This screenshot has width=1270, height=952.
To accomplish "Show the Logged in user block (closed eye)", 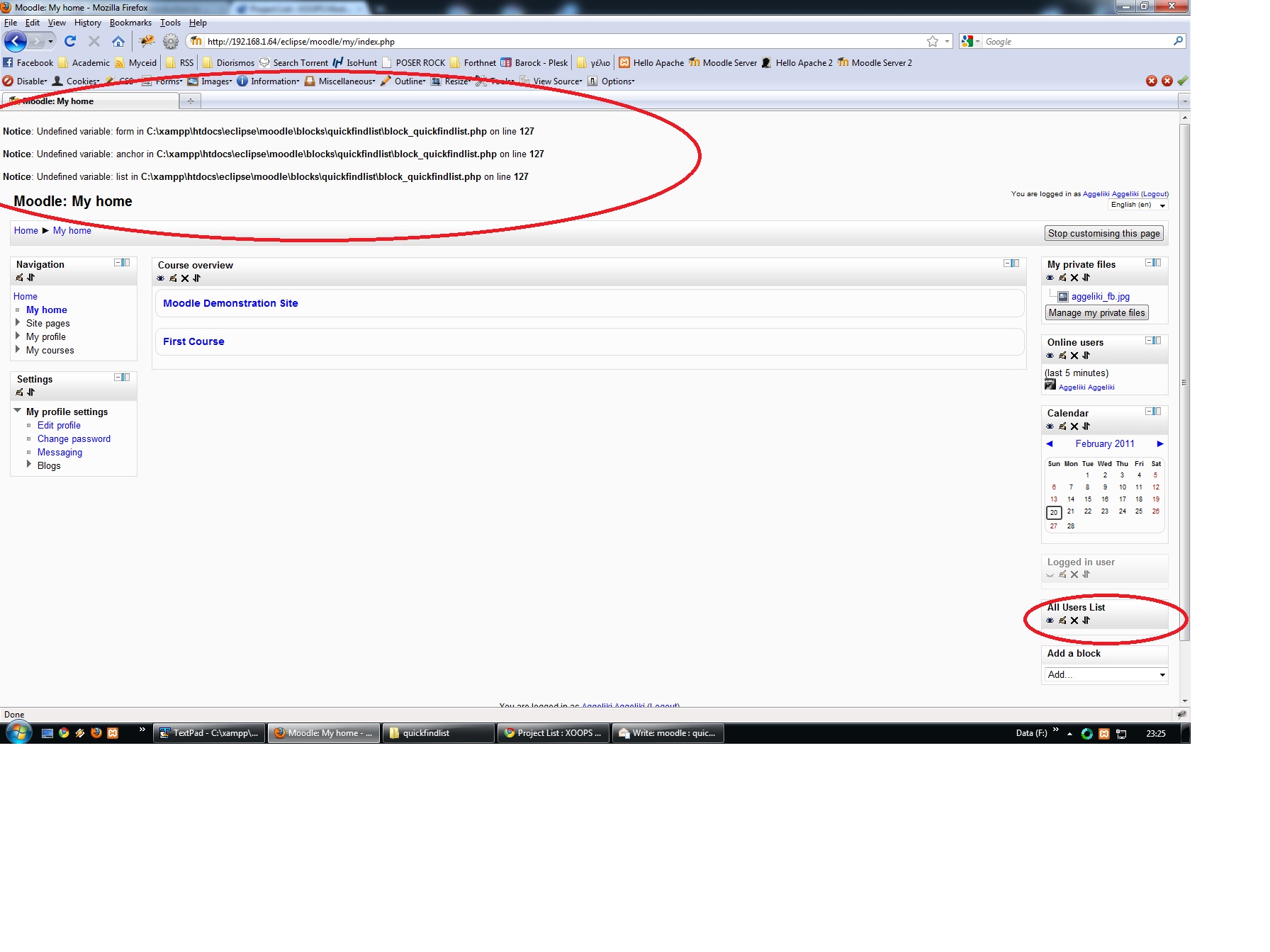I will [x=1050, y=575].
